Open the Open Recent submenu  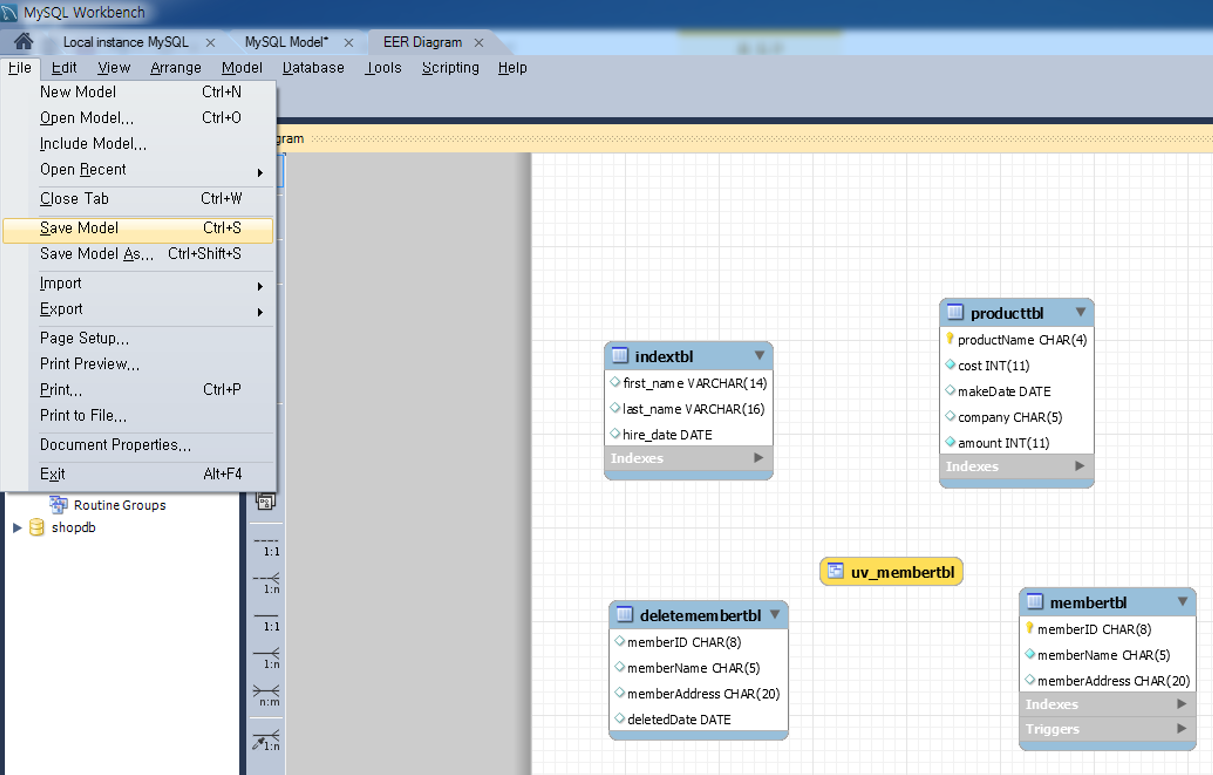click(138, 170)
